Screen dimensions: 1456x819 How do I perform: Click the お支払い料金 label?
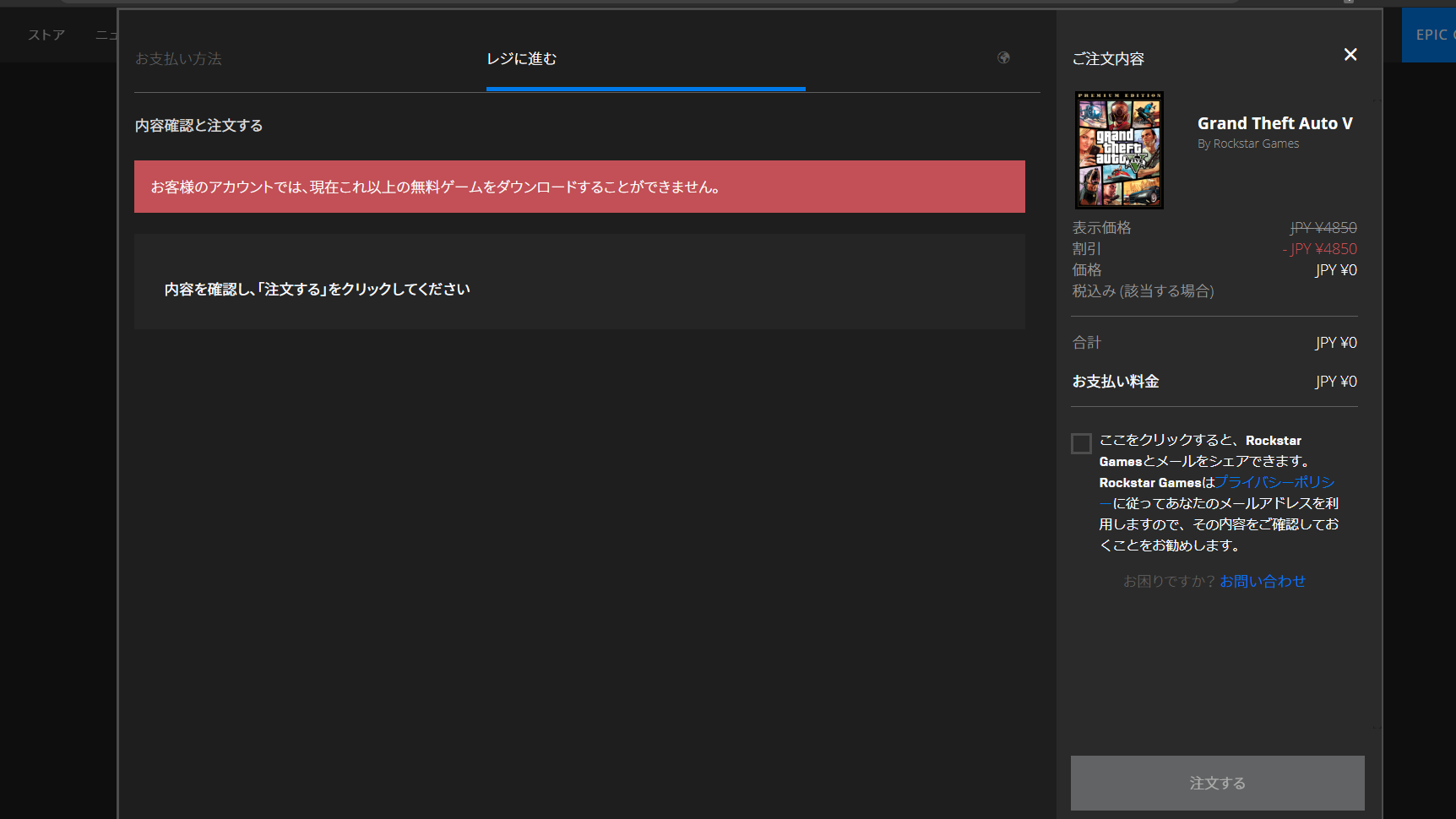tap(1115, 382)
